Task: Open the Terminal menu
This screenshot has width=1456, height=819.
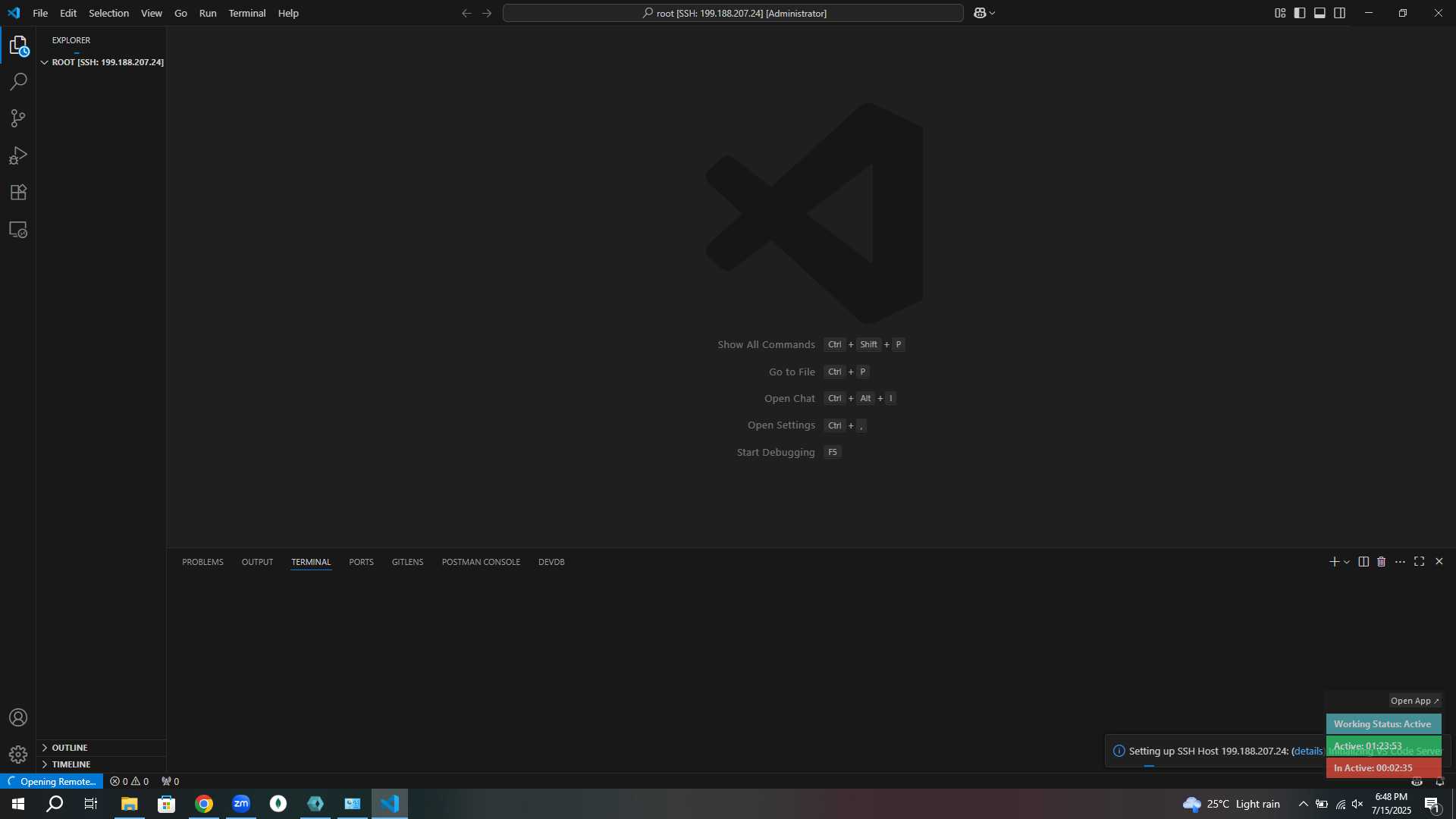Action: click(x=247, y=13)
